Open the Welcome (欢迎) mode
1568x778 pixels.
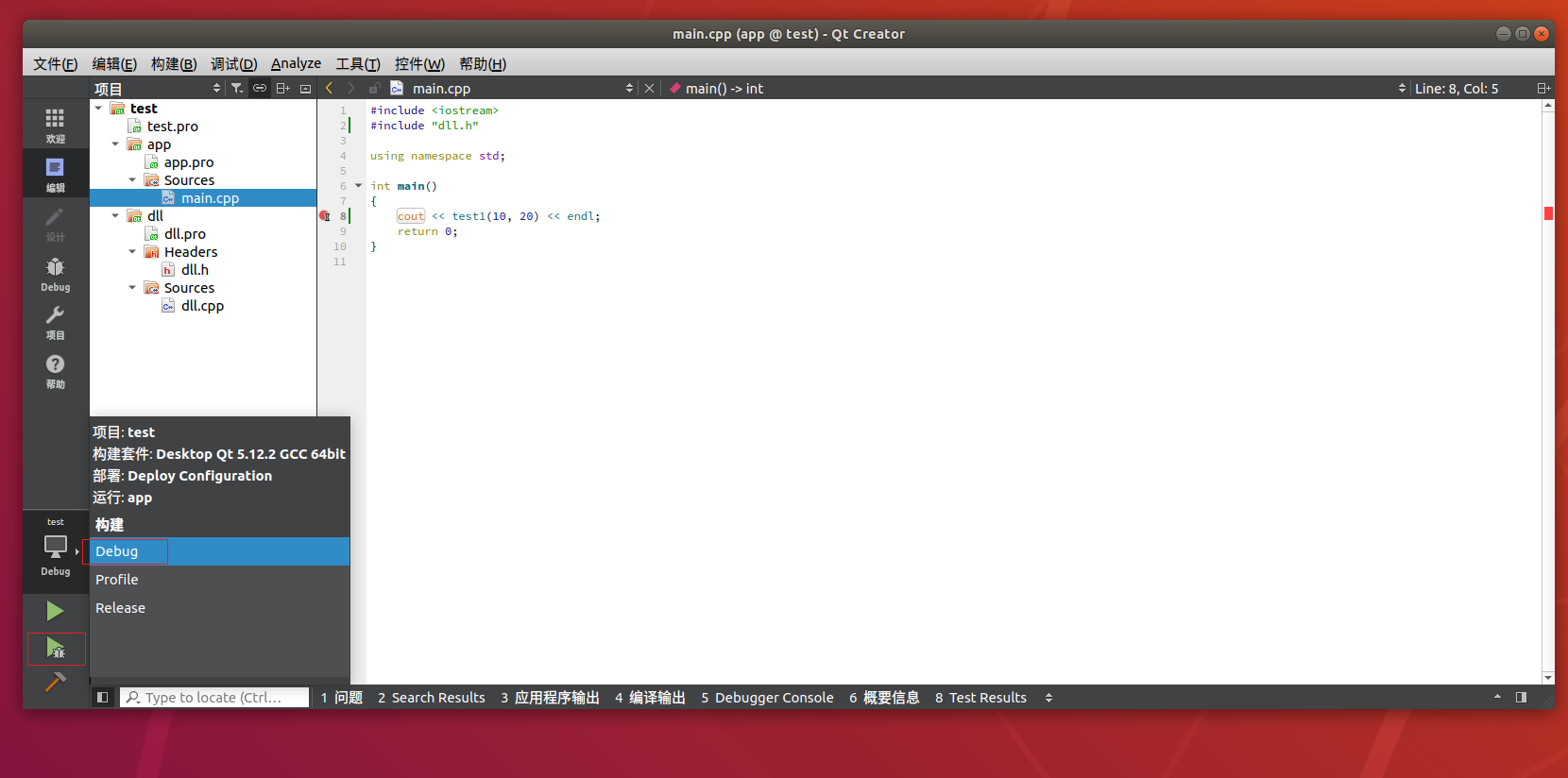[x=56, y=125]
